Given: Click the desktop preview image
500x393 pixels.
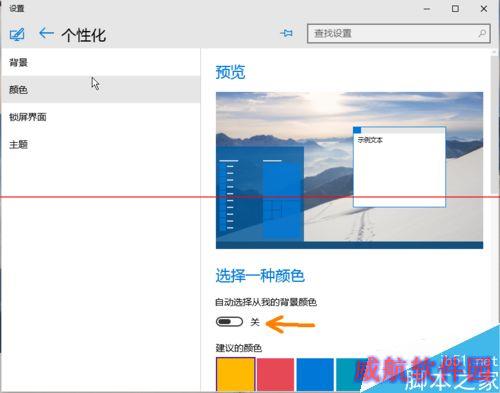Looking at the screenshot, I should pyautogui.click(x=349, y=170).
